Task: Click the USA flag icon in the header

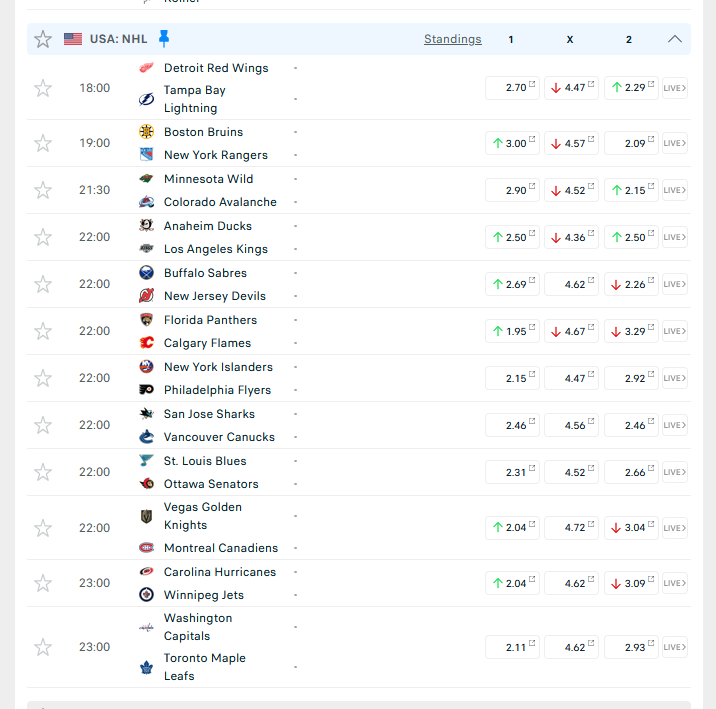Action: point(73,39)
